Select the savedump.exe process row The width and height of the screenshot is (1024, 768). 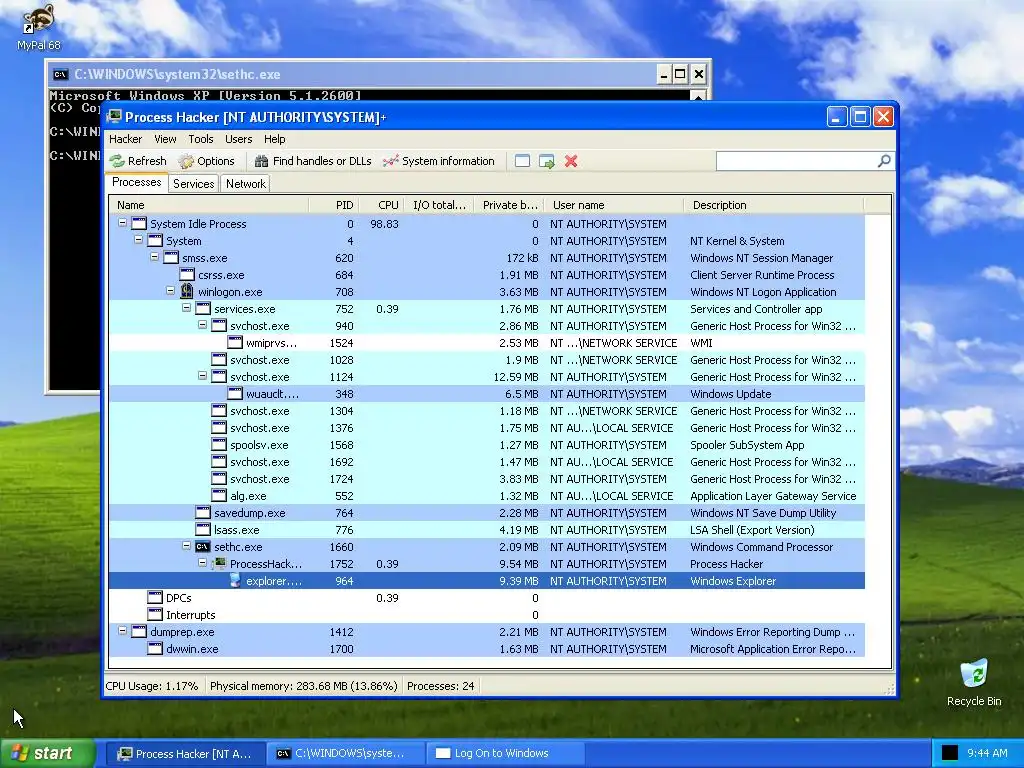pos(487,513)
